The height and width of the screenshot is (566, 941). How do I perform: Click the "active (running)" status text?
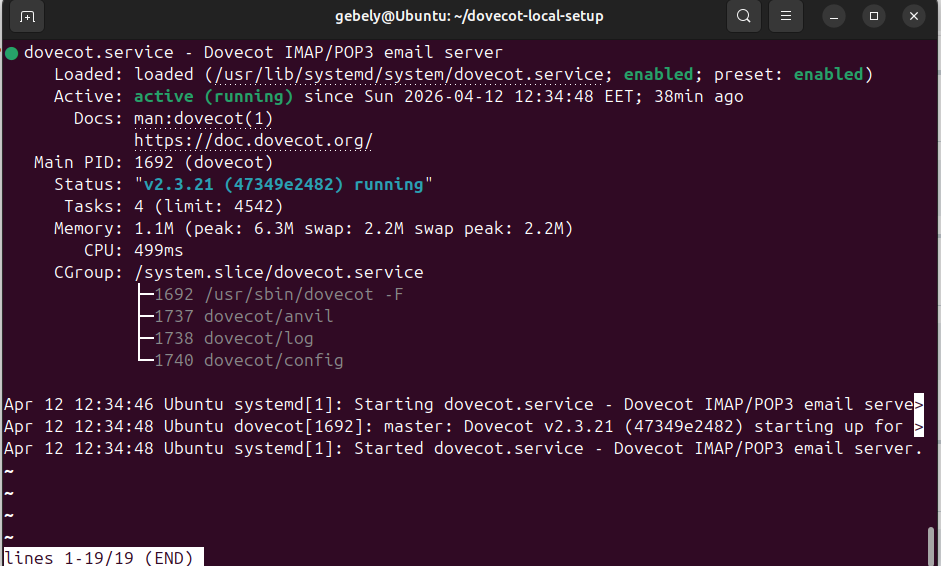213,97
